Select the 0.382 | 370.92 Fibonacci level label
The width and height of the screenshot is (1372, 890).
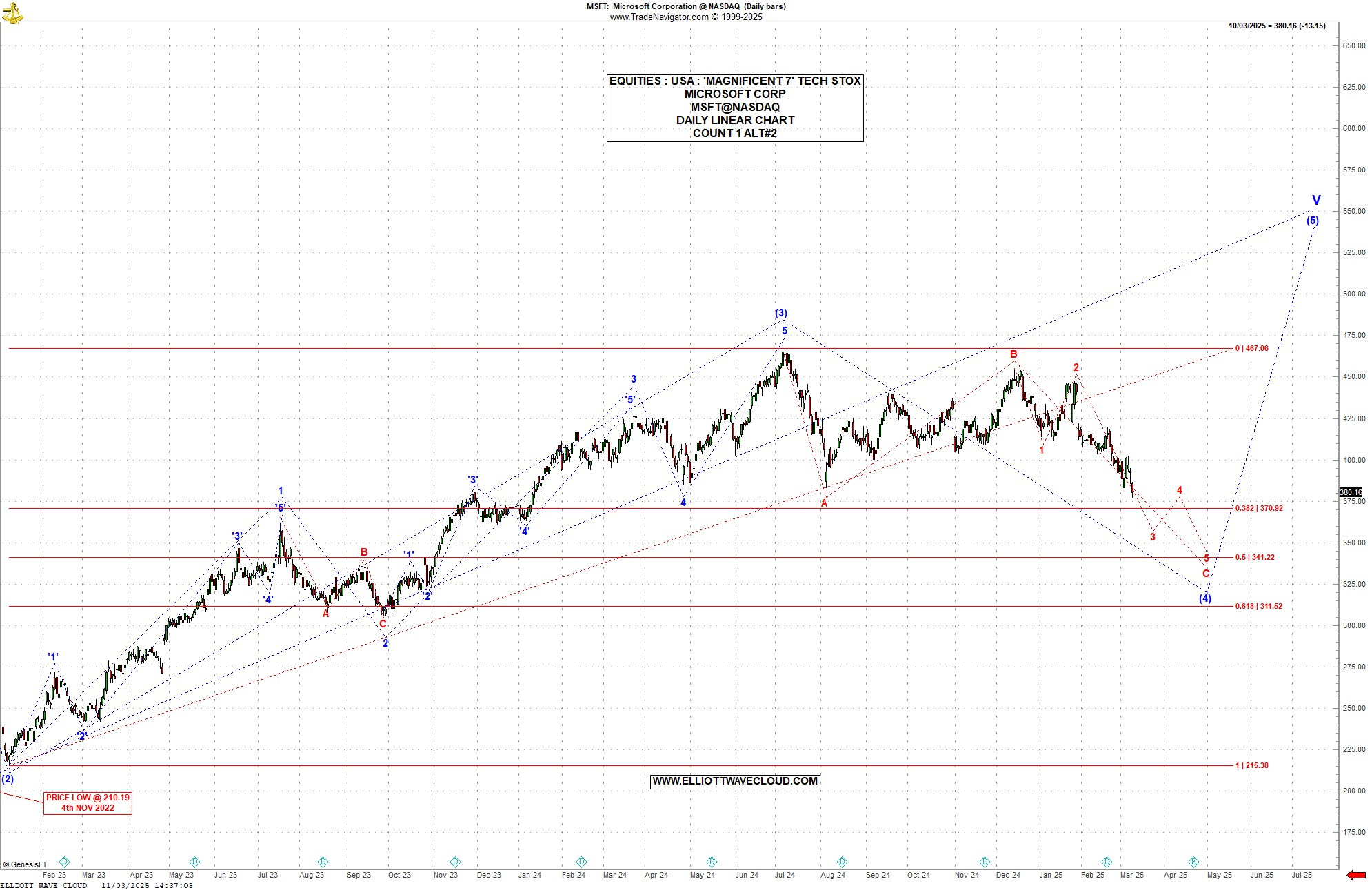click(x=1259, y=508)
